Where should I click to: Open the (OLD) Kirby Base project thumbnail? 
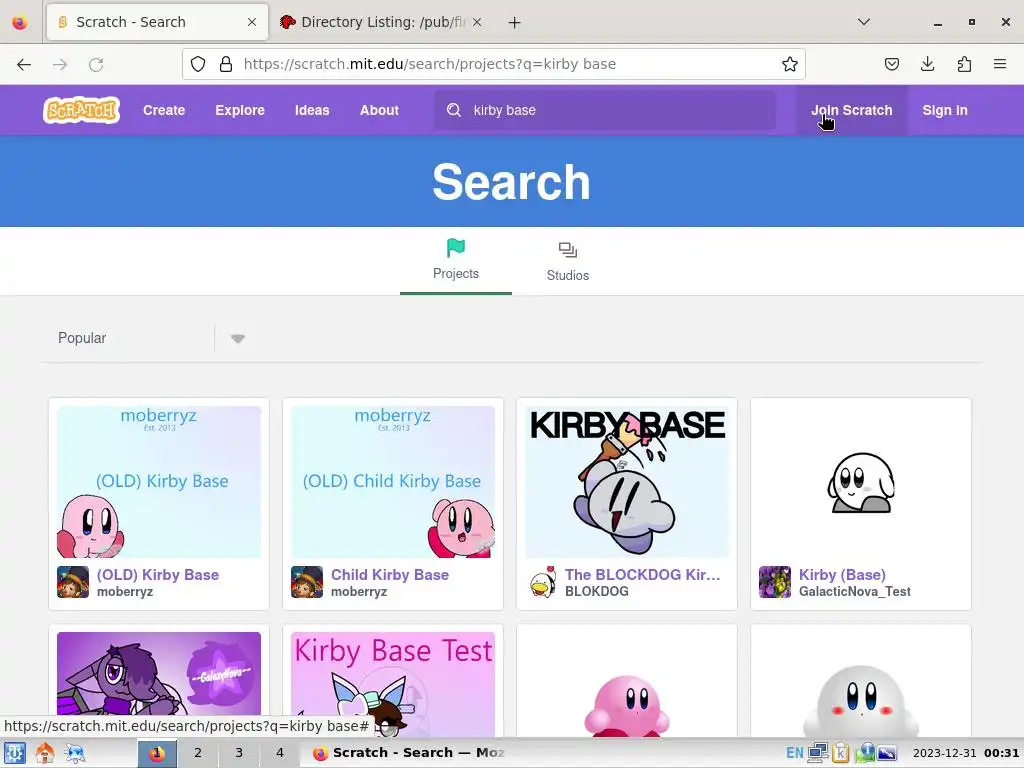coord(159,482)
